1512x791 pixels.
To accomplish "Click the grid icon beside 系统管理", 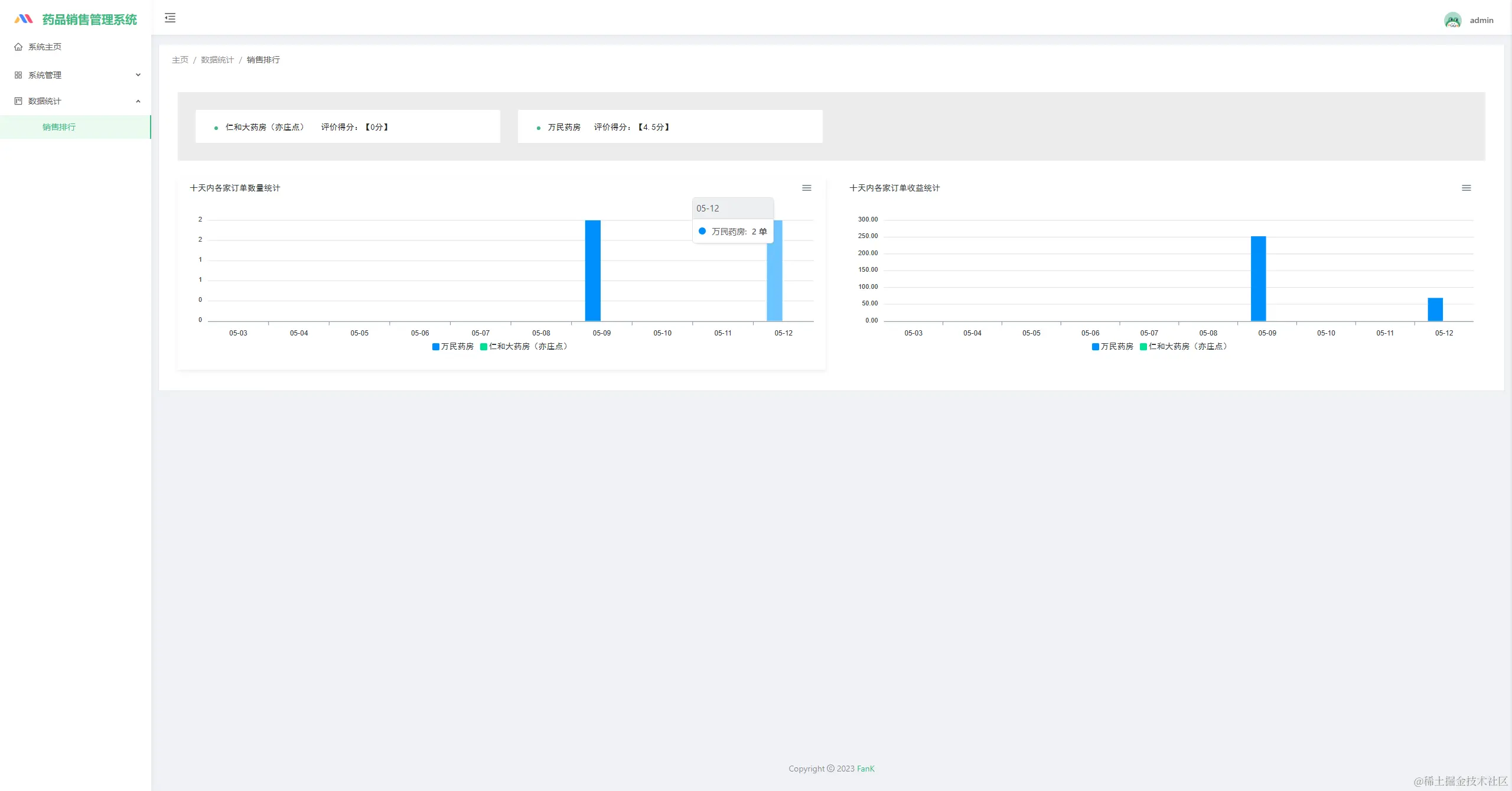I will (x=18, y=75).
